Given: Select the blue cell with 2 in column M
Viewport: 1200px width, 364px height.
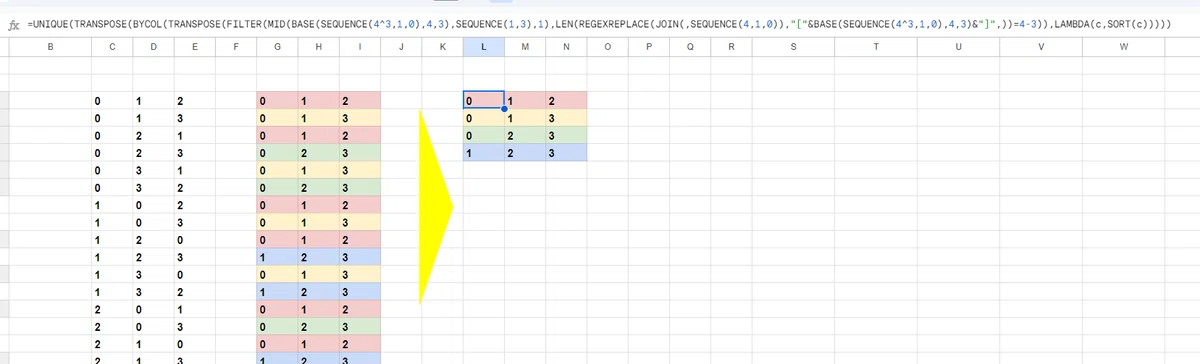Looking at the screenshot, I should pos(524,153).
